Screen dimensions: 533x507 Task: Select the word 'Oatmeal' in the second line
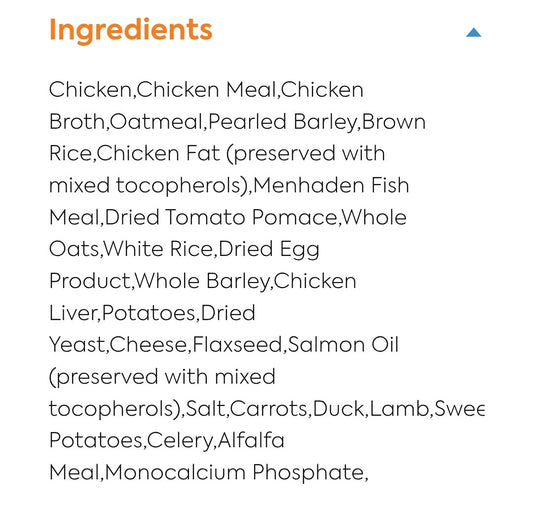coord(156,122)
